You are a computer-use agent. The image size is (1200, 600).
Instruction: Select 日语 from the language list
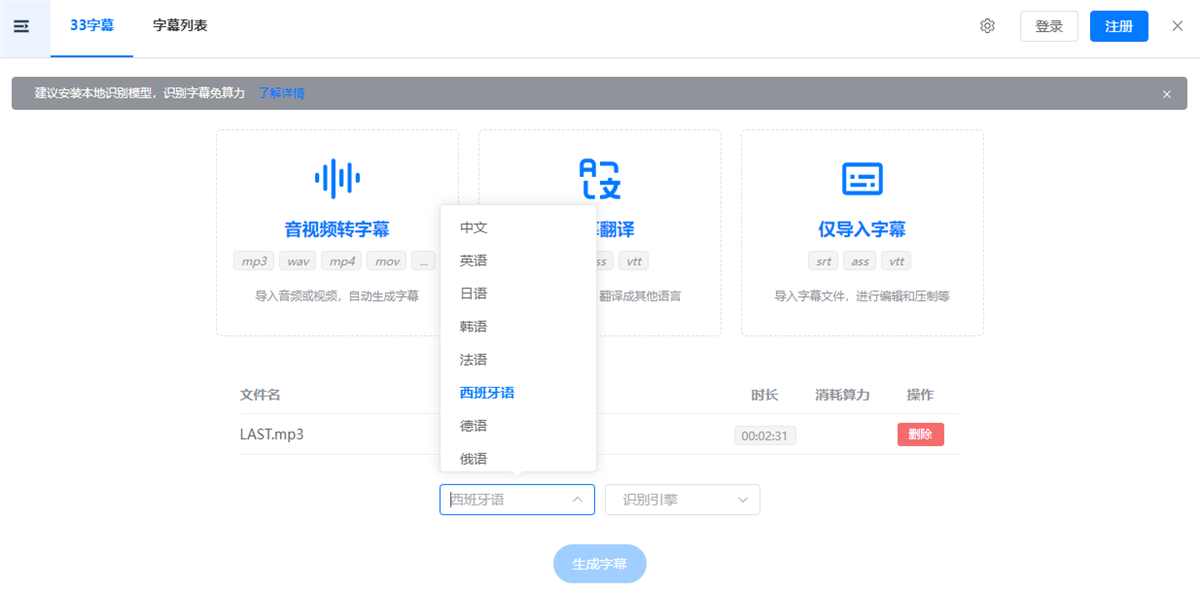click(x=472, y=293)
